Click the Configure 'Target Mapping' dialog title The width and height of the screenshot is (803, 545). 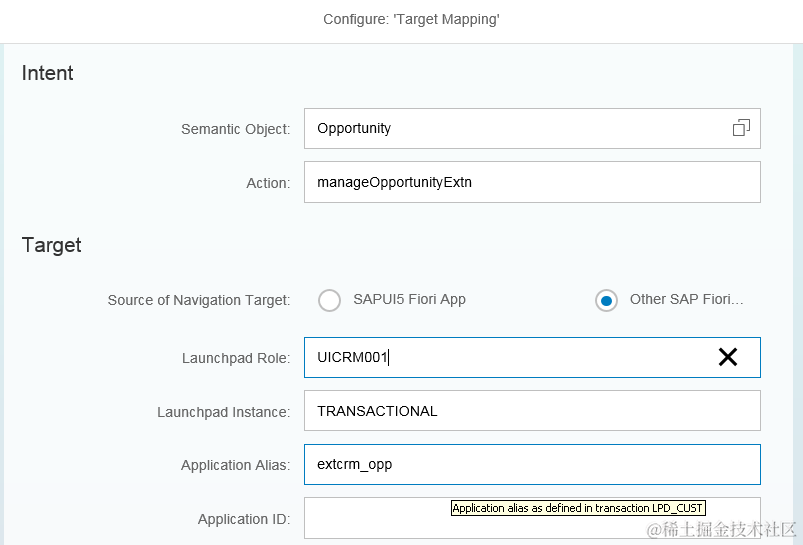(411, 19)
